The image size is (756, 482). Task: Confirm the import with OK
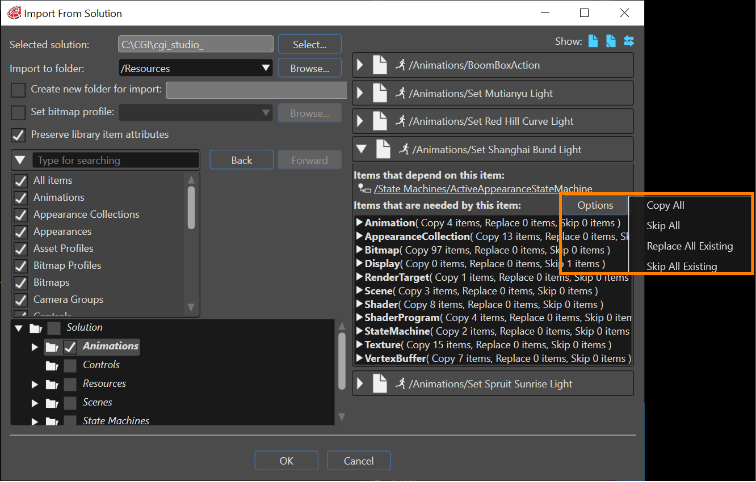pos(286,461)
